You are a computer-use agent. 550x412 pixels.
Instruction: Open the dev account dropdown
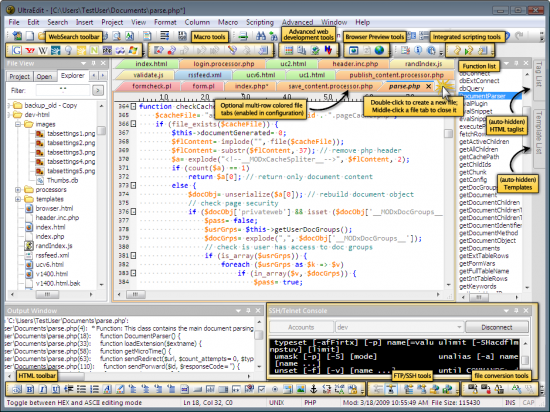click(459, 327)
